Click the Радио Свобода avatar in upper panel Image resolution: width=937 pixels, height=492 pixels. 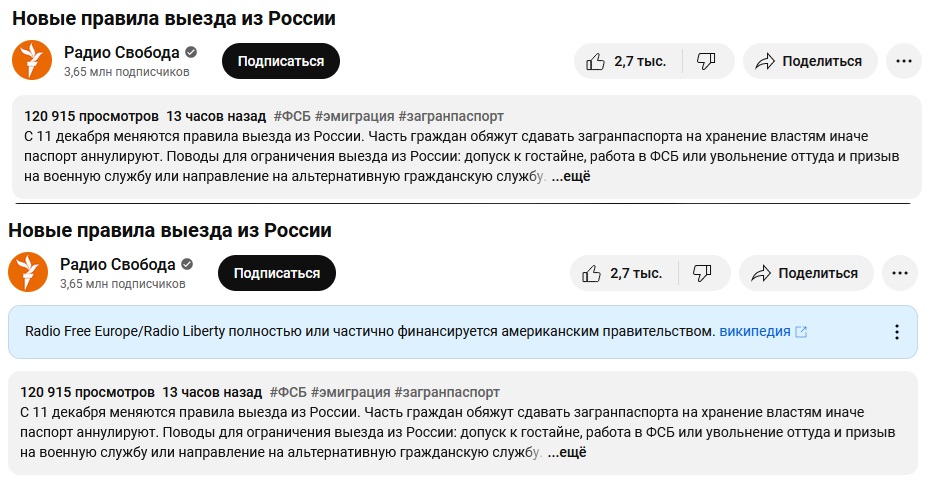[x=32, y=60]
